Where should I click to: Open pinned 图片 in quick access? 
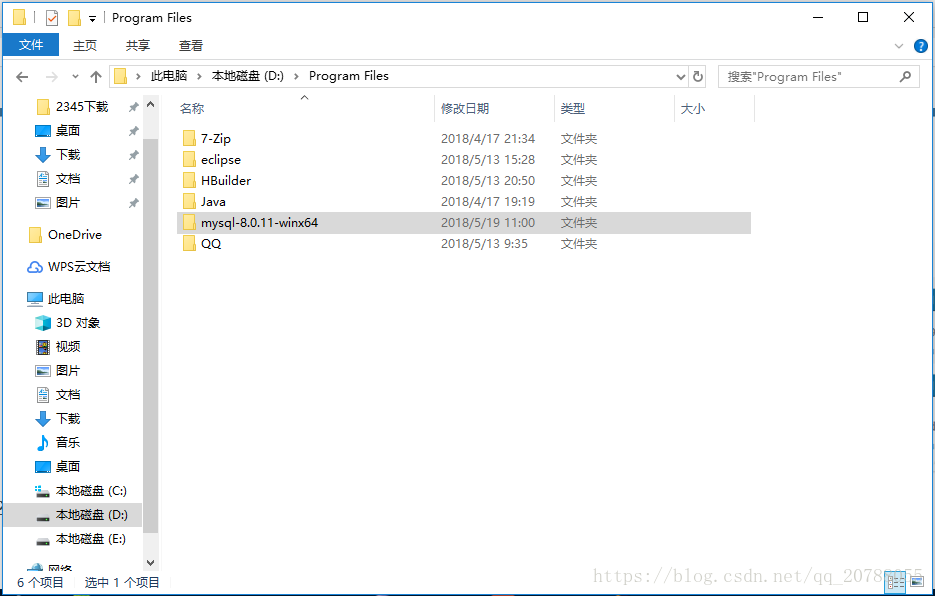(67, 203)
